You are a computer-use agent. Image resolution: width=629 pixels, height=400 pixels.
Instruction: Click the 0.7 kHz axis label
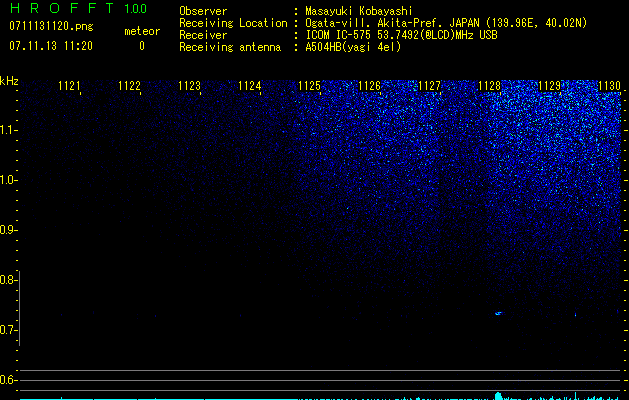[8, 330]
